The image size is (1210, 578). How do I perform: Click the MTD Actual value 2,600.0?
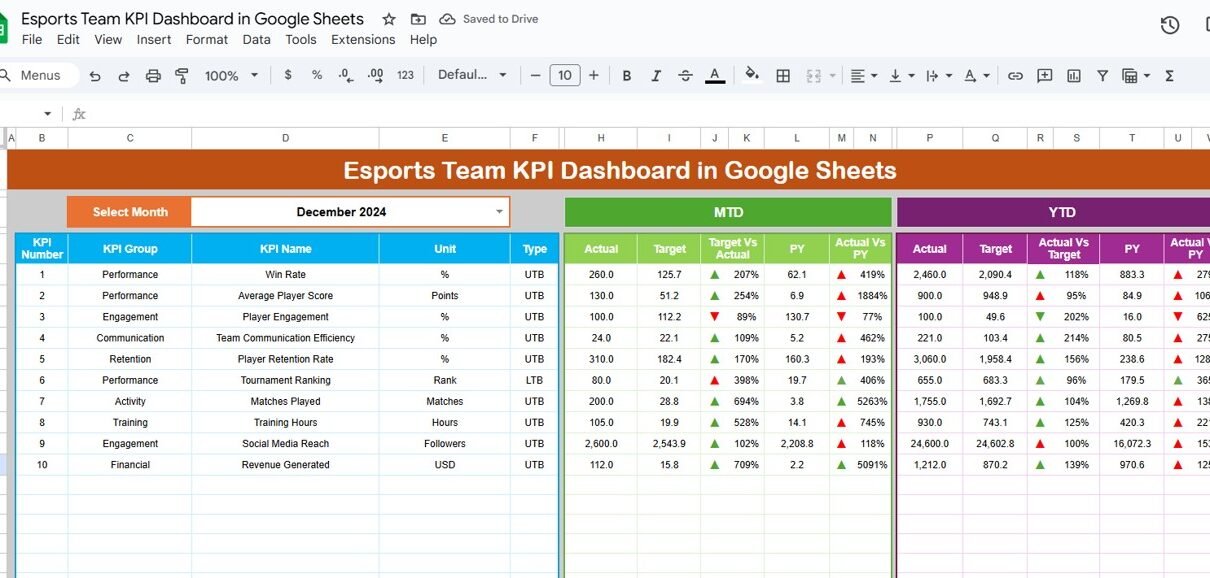[x=601, y=444]
